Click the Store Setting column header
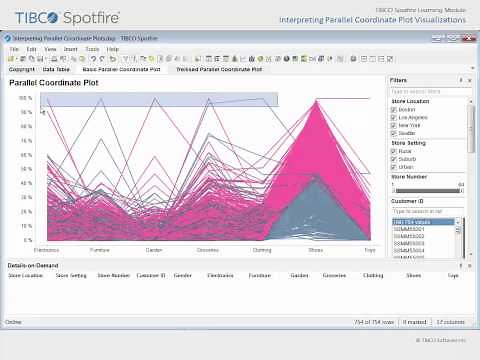The height and width of the screenshot is (360, 480). coord(71,276)
